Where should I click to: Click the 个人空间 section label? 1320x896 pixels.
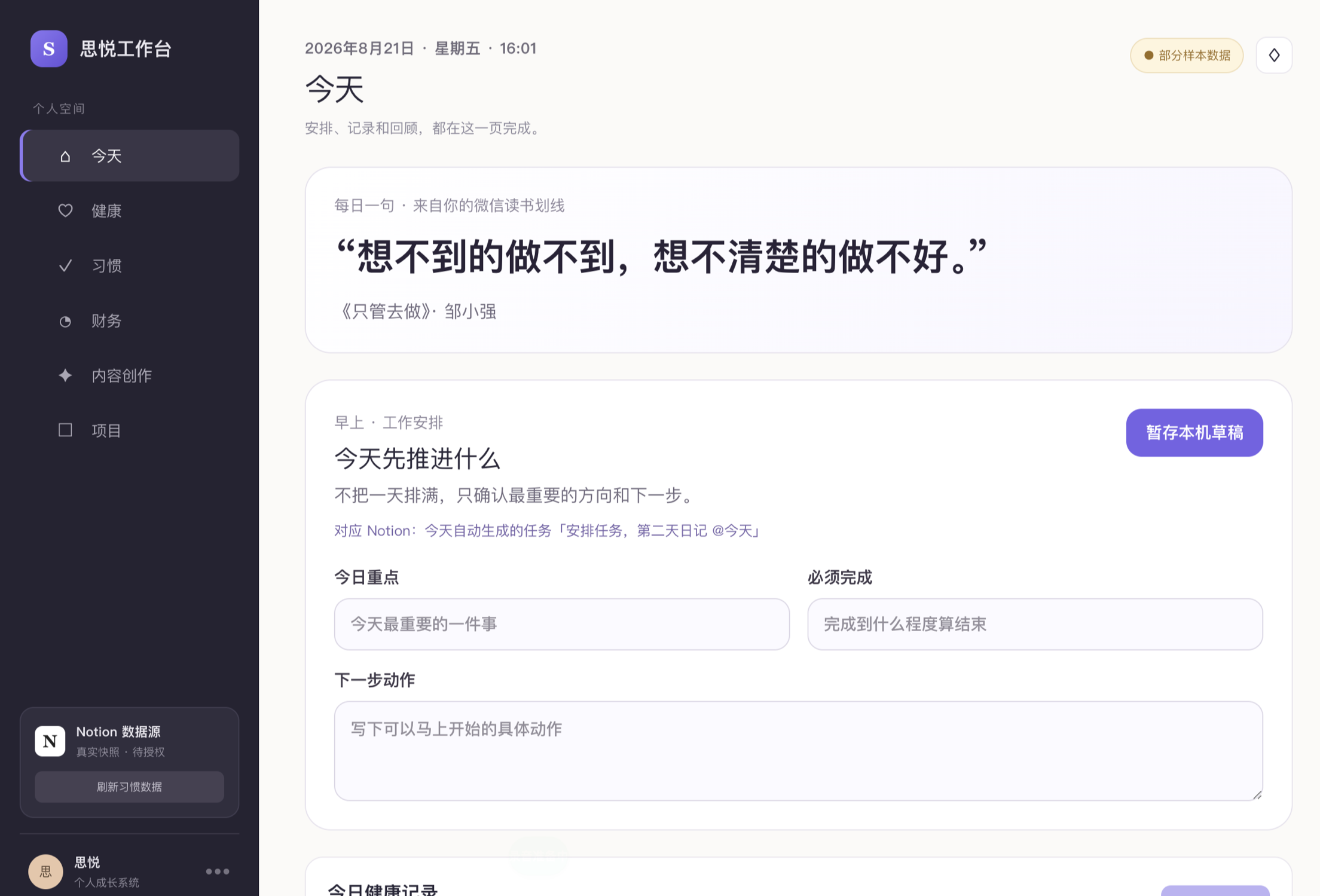pyautogui.click(x=59, y=109)
